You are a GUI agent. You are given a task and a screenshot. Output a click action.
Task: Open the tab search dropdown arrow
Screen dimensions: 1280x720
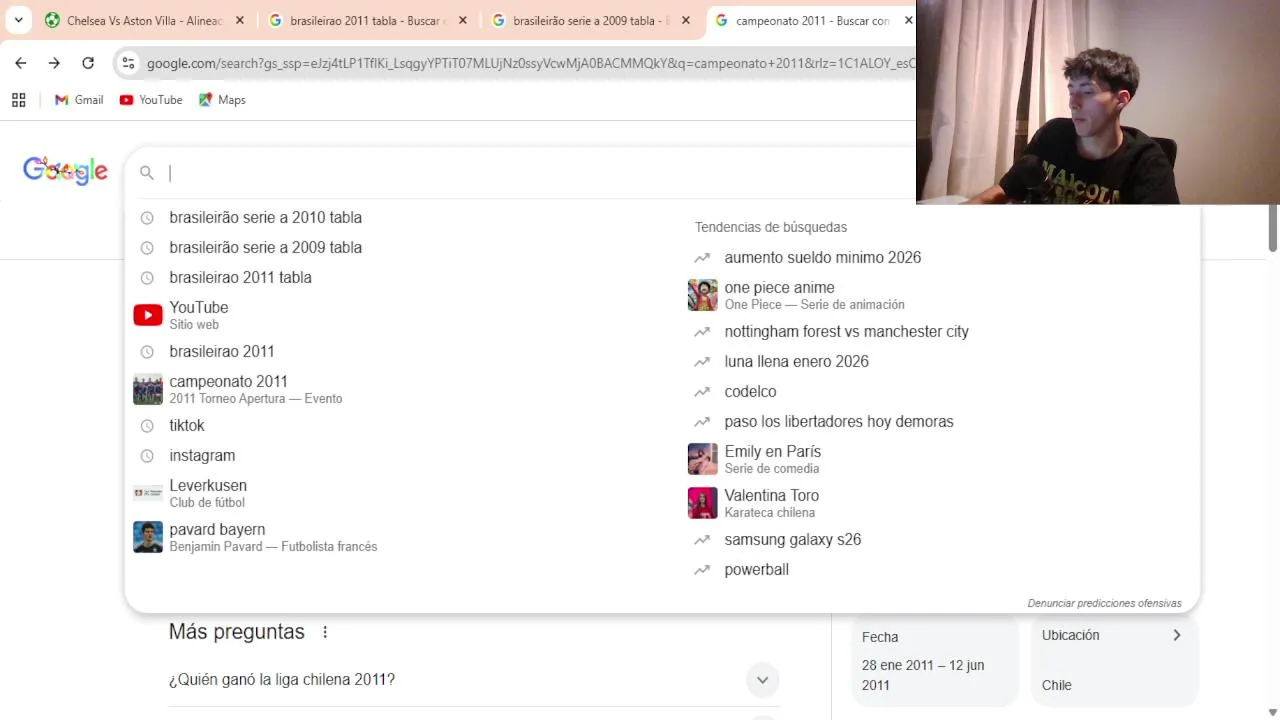pyautogui.click(x=18, y=20)
